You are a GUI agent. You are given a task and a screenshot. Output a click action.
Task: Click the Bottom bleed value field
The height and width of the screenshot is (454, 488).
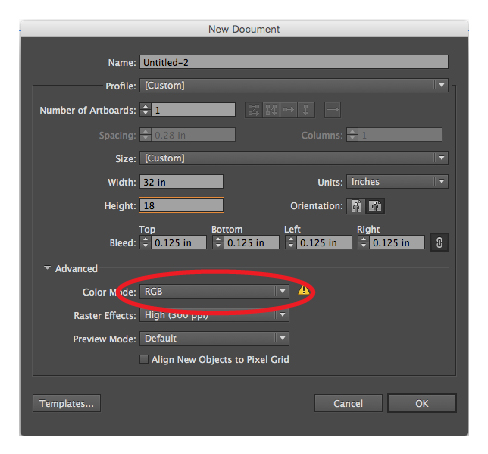click(x=252, y=242)
